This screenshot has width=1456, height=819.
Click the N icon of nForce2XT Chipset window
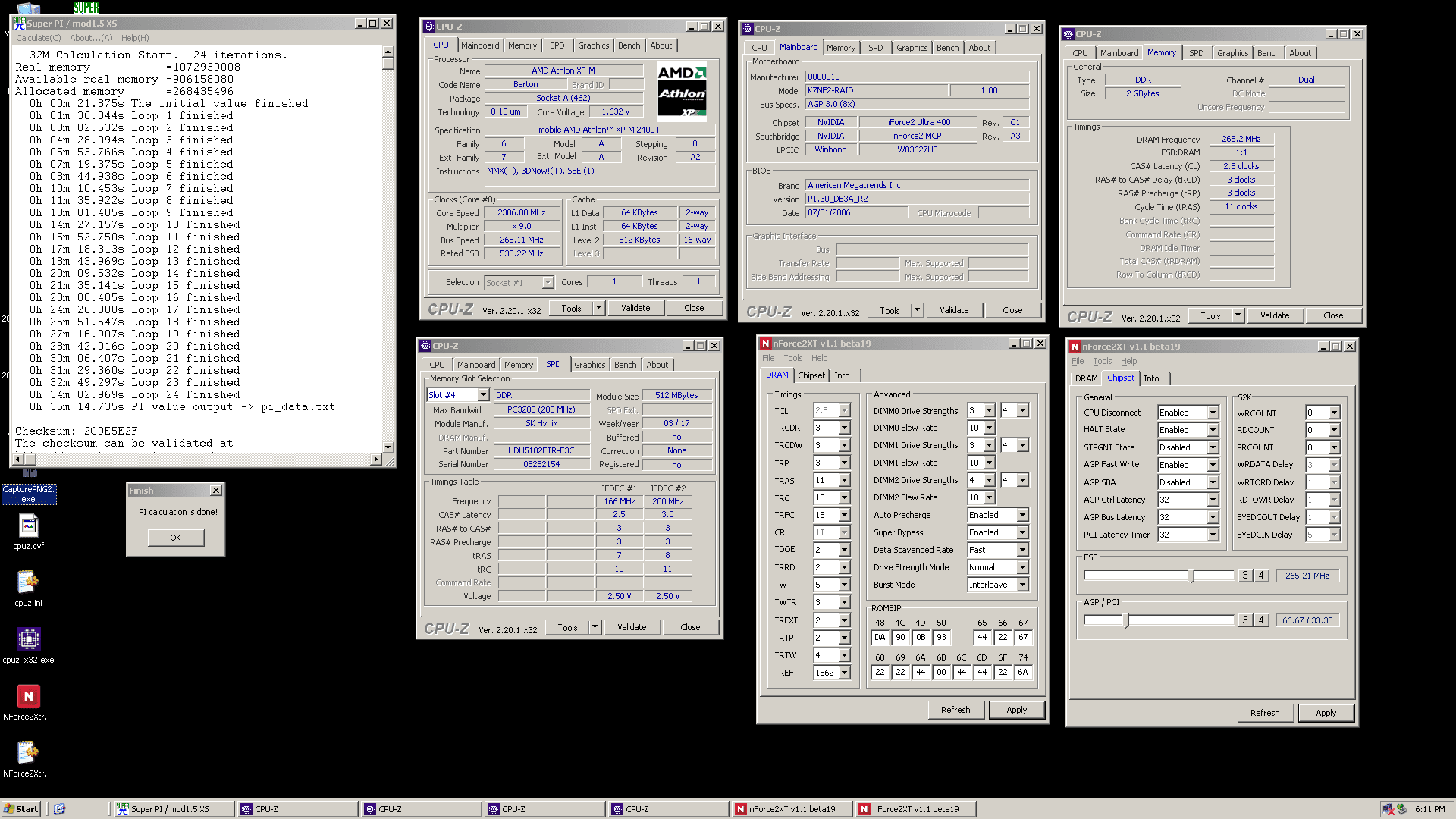(1075, 347)
